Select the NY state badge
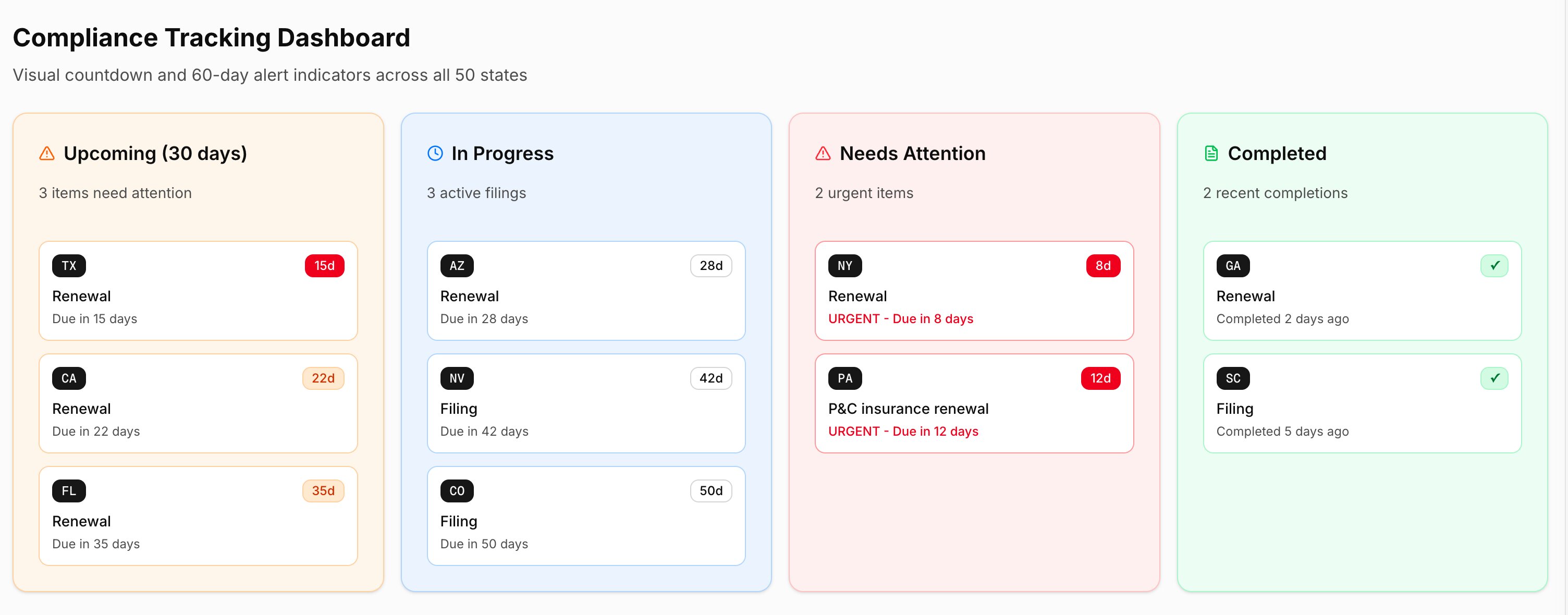 point(844,266)
